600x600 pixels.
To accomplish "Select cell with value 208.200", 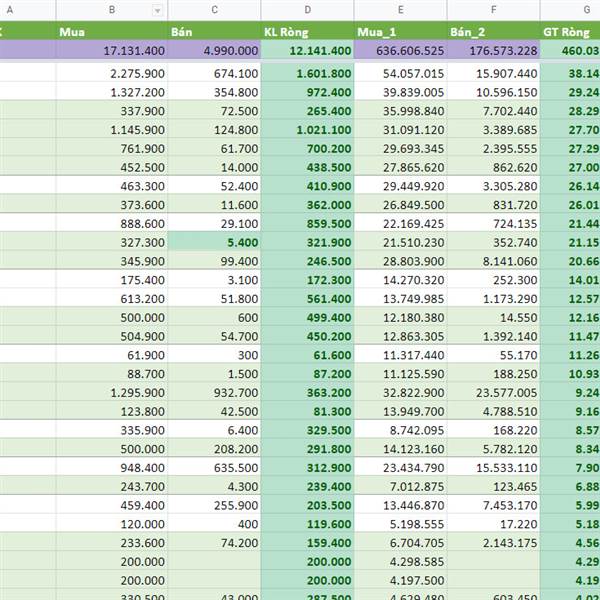I will 214,448.
